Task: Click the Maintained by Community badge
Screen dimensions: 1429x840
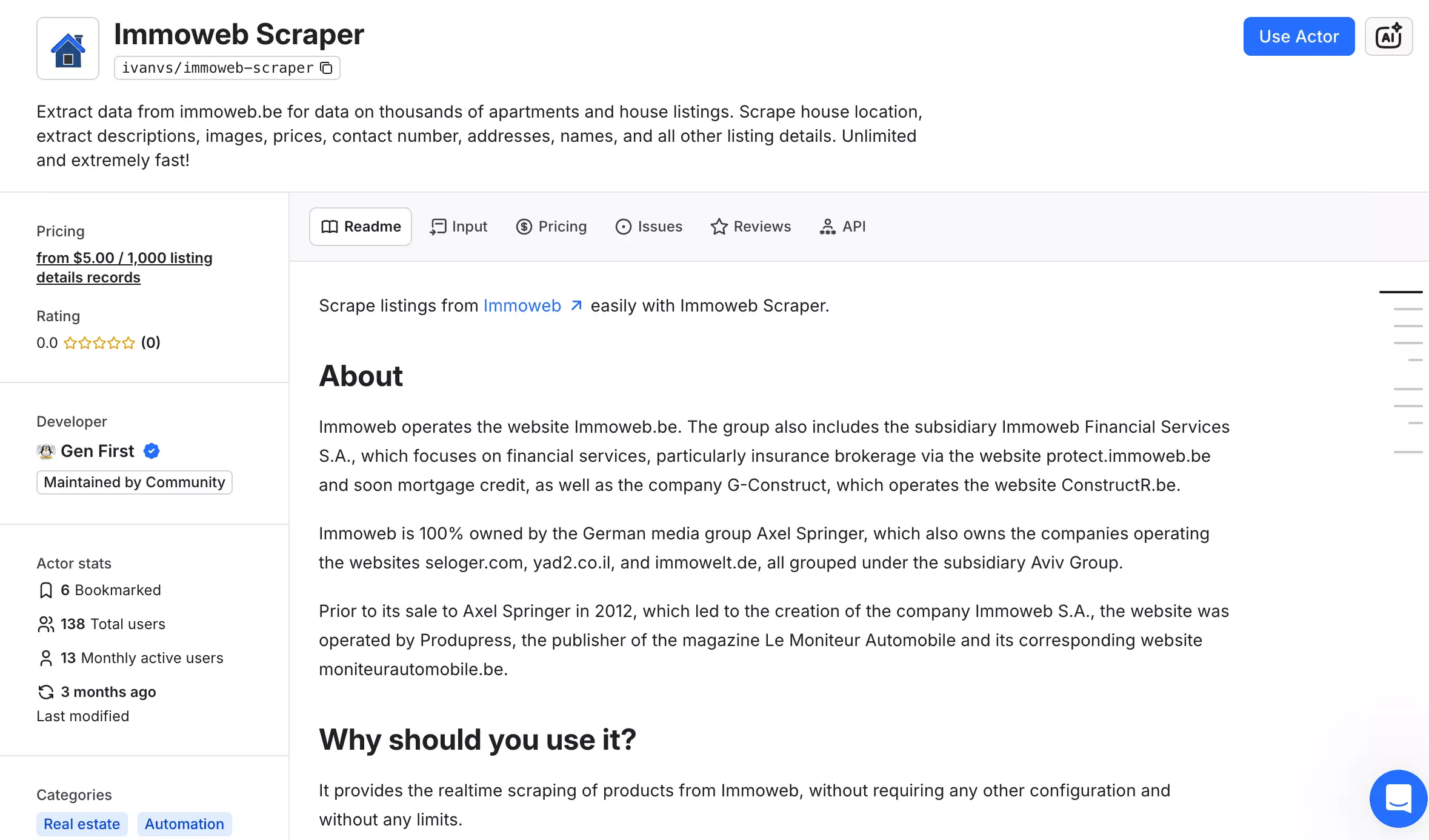Action: [x=135, y=482]
